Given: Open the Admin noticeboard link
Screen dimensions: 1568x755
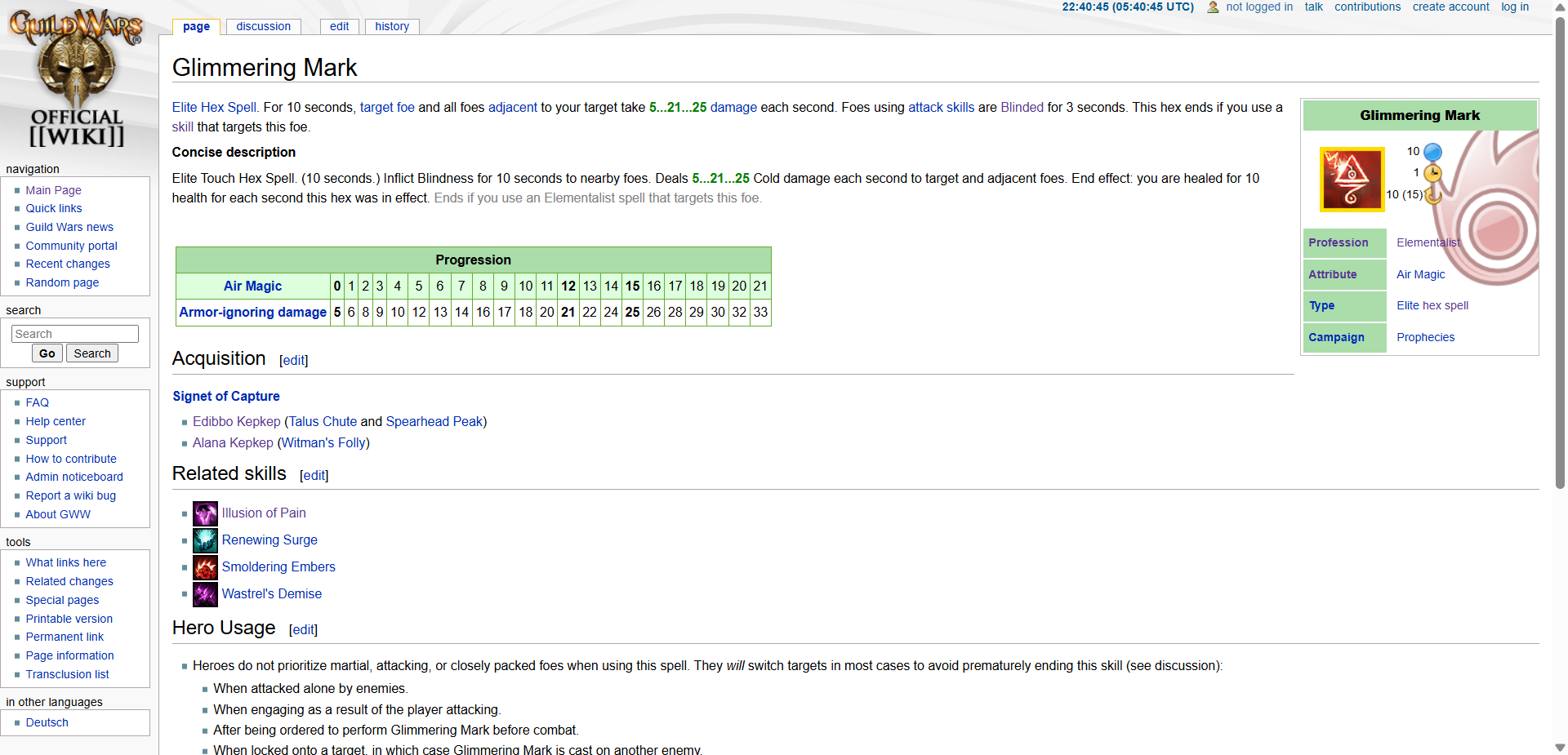Looking at the screenshot, I should [74, 477].
